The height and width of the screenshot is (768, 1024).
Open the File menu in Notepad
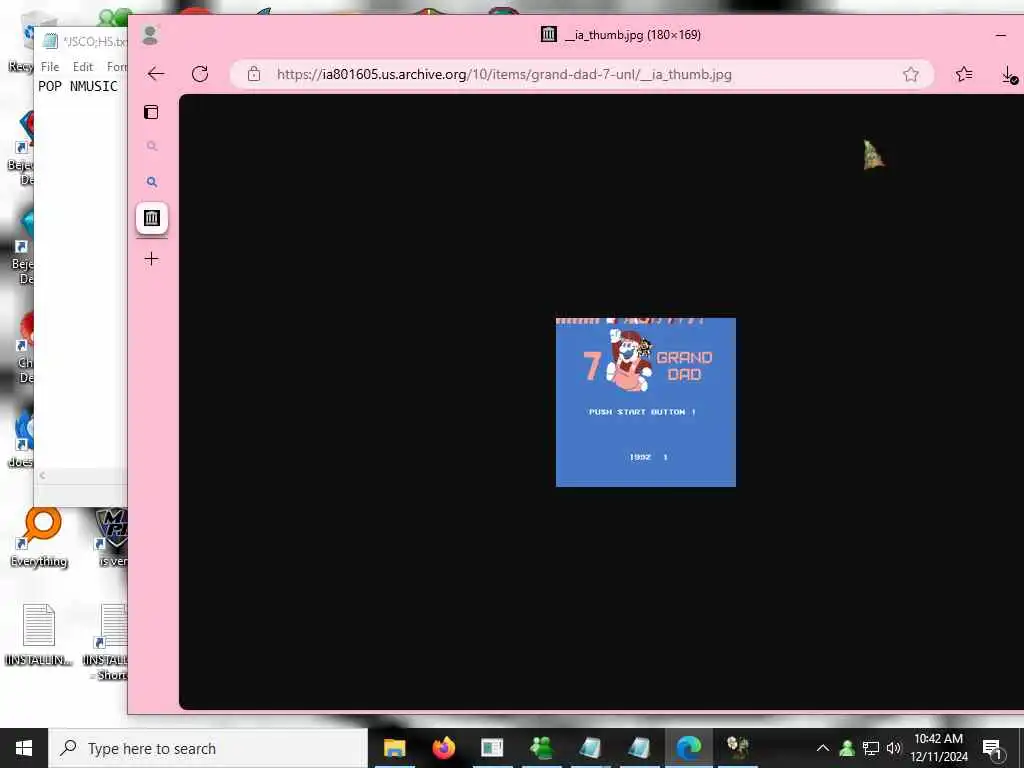[x=50, y=67]
